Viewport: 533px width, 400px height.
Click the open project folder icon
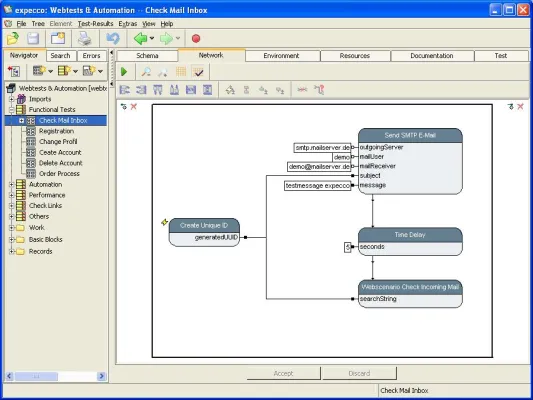pos(13,38)
